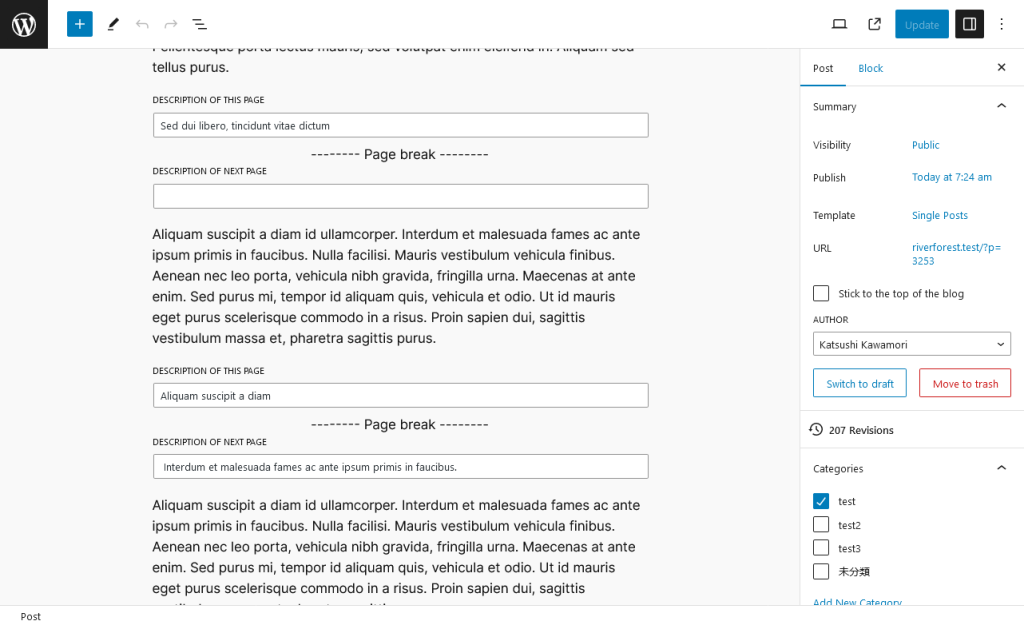This screenshot has height=625, width=1024.
Task: Check the test3 category
Action: 821,547
